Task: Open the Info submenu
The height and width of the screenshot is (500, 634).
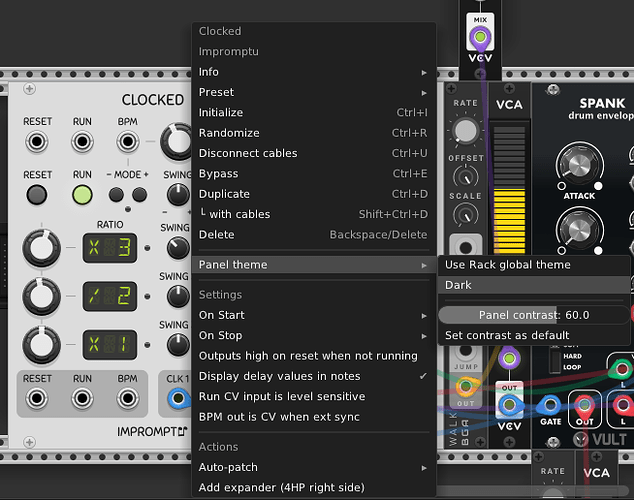Action: 313,72
